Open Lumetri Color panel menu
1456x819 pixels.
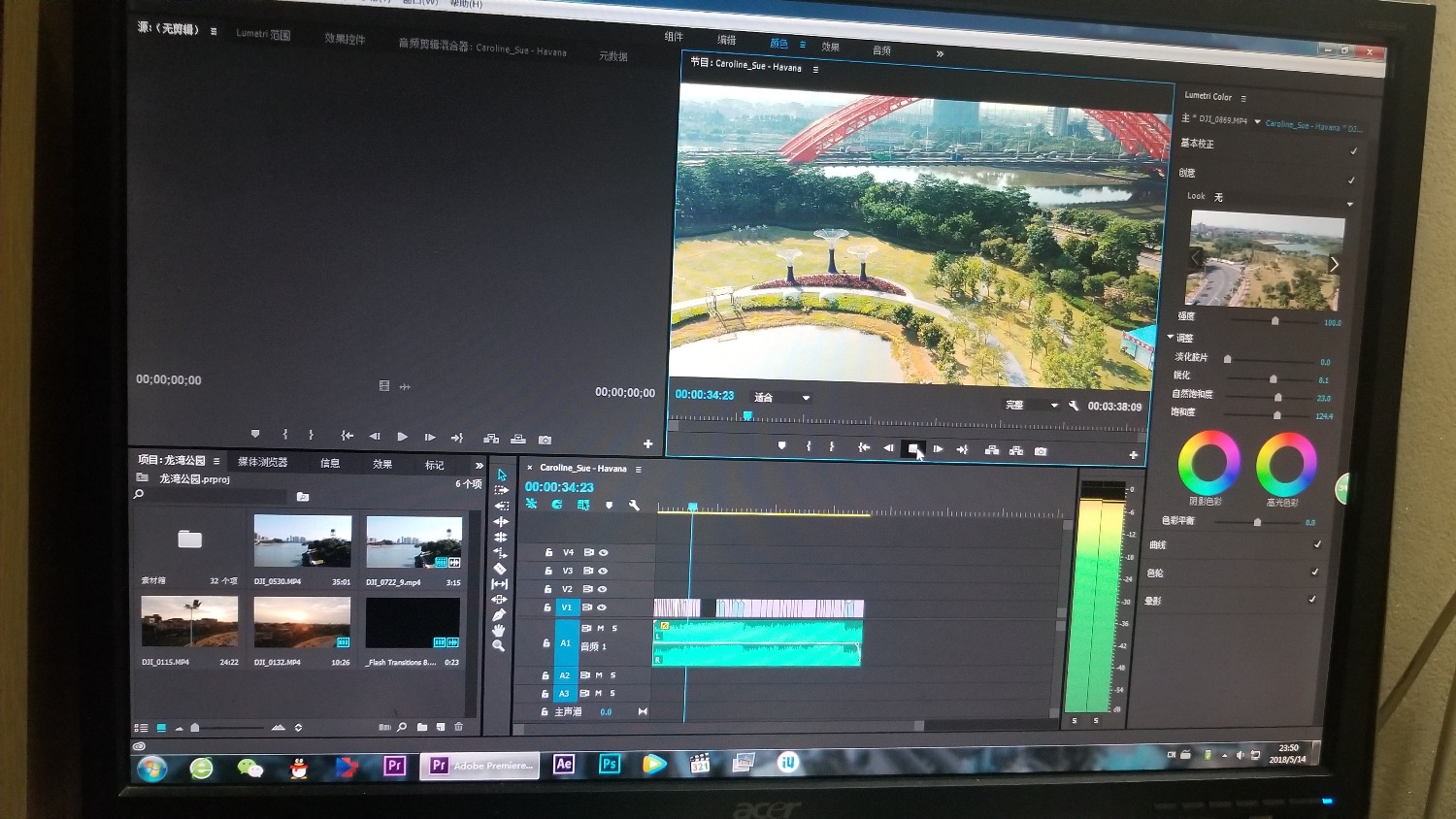click(x=1242, y=98)
